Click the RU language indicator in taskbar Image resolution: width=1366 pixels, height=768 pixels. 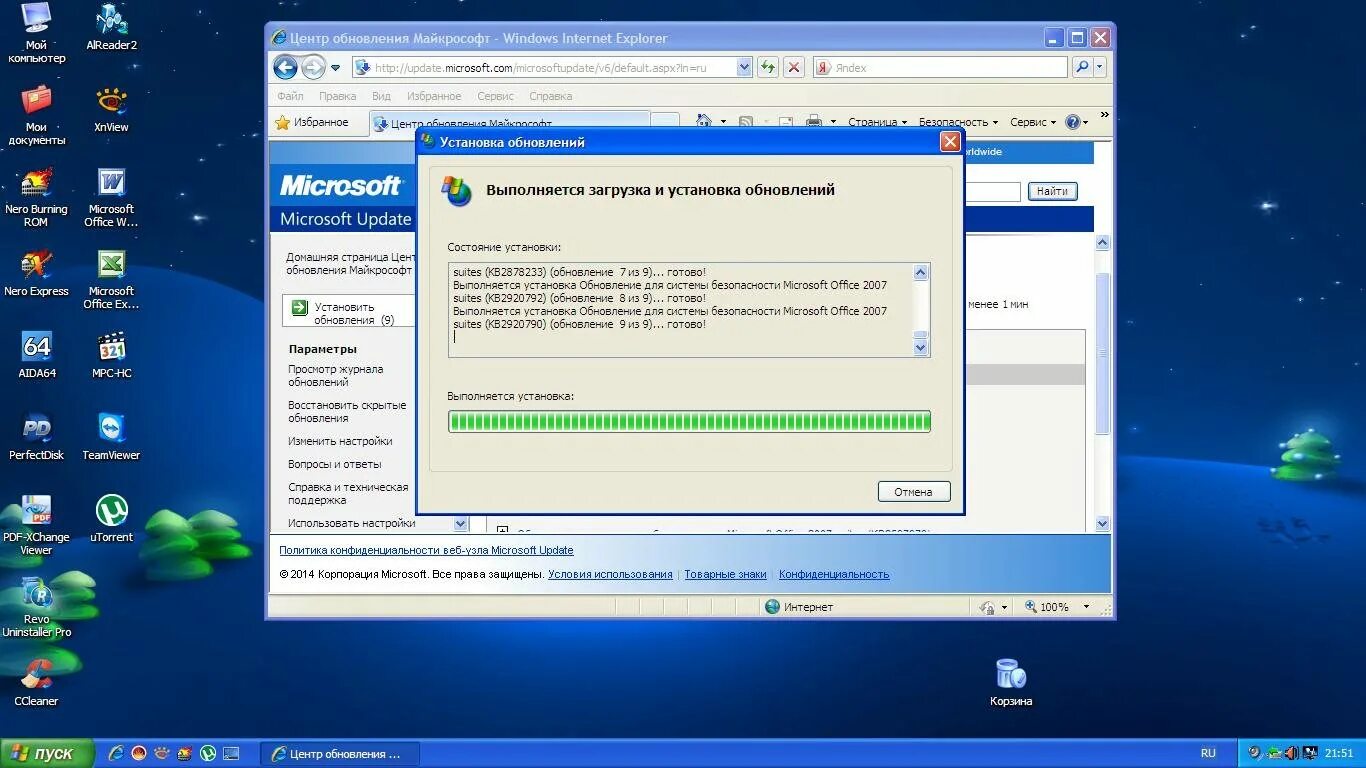[1208, 753]
